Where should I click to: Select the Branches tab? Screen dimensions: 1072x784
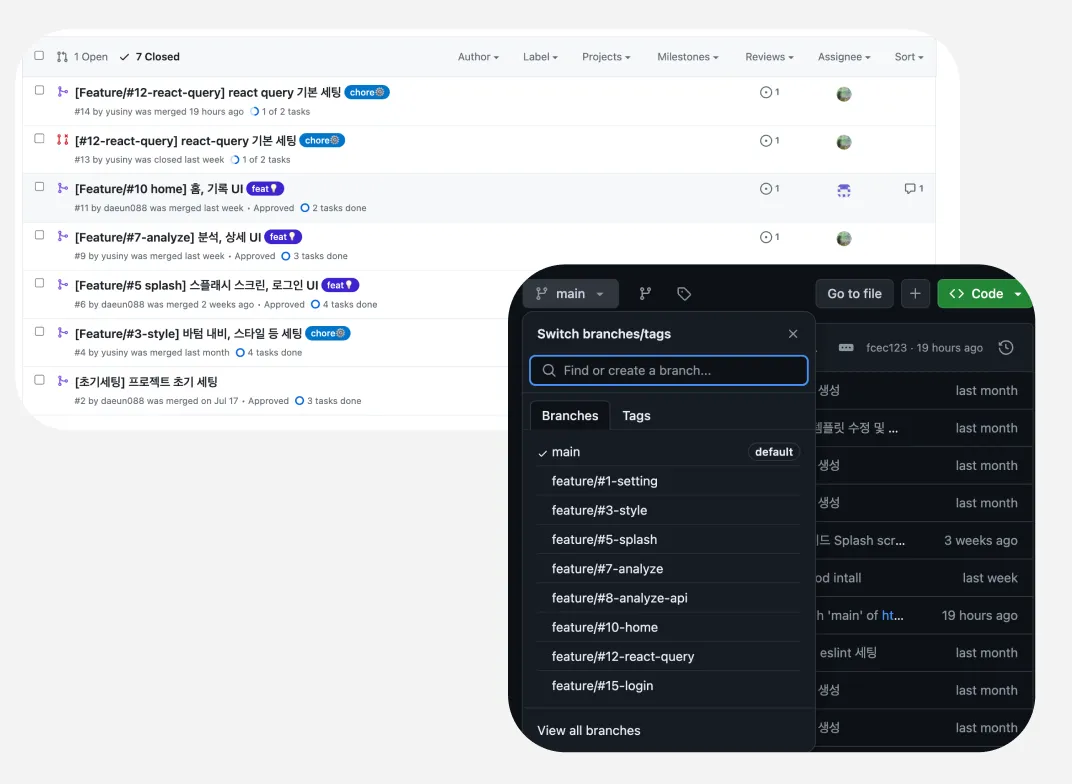pyautogui.click(x=570, y=416)
